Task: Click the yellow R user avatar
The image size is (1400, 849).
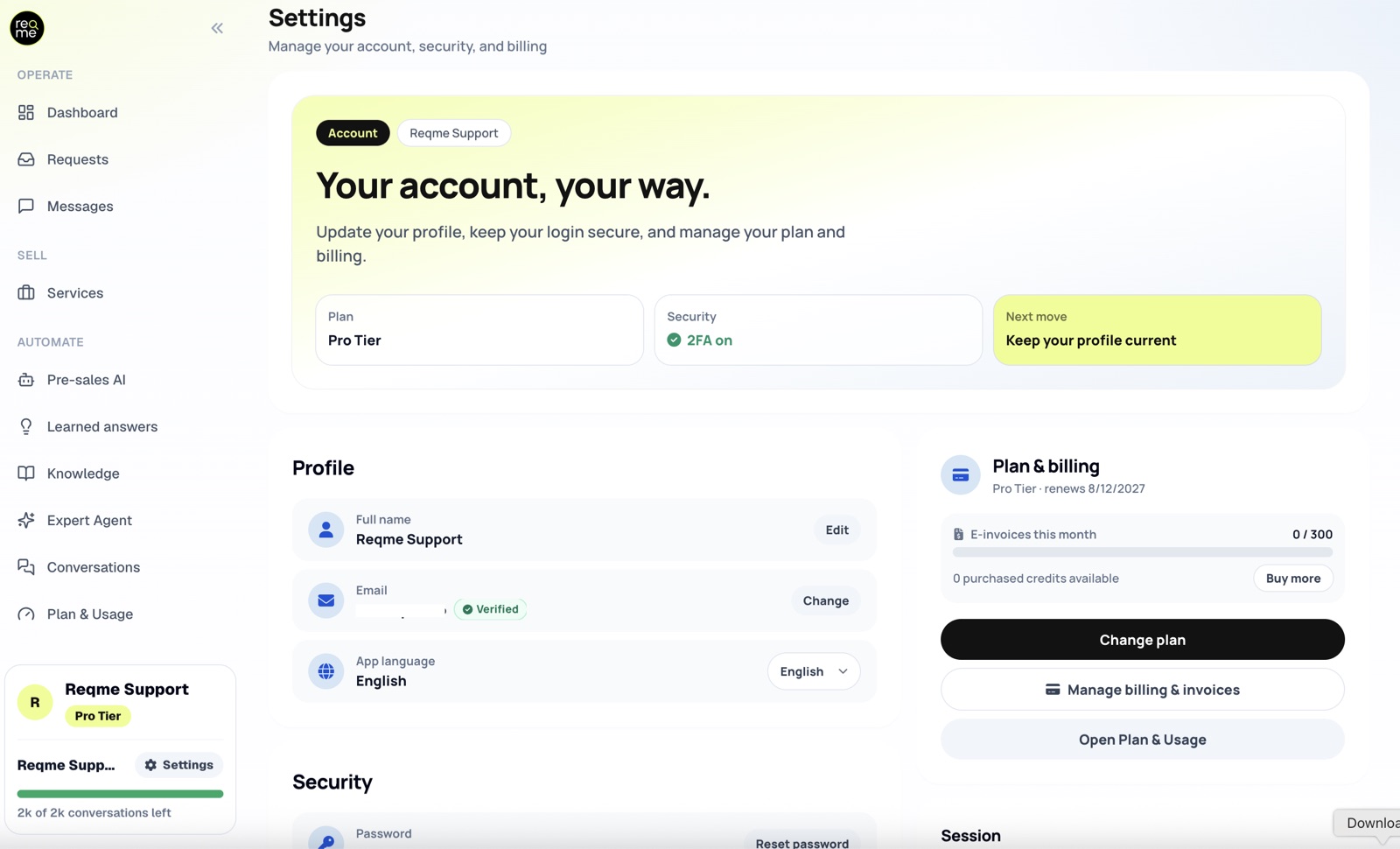Action: pos(35,702)
